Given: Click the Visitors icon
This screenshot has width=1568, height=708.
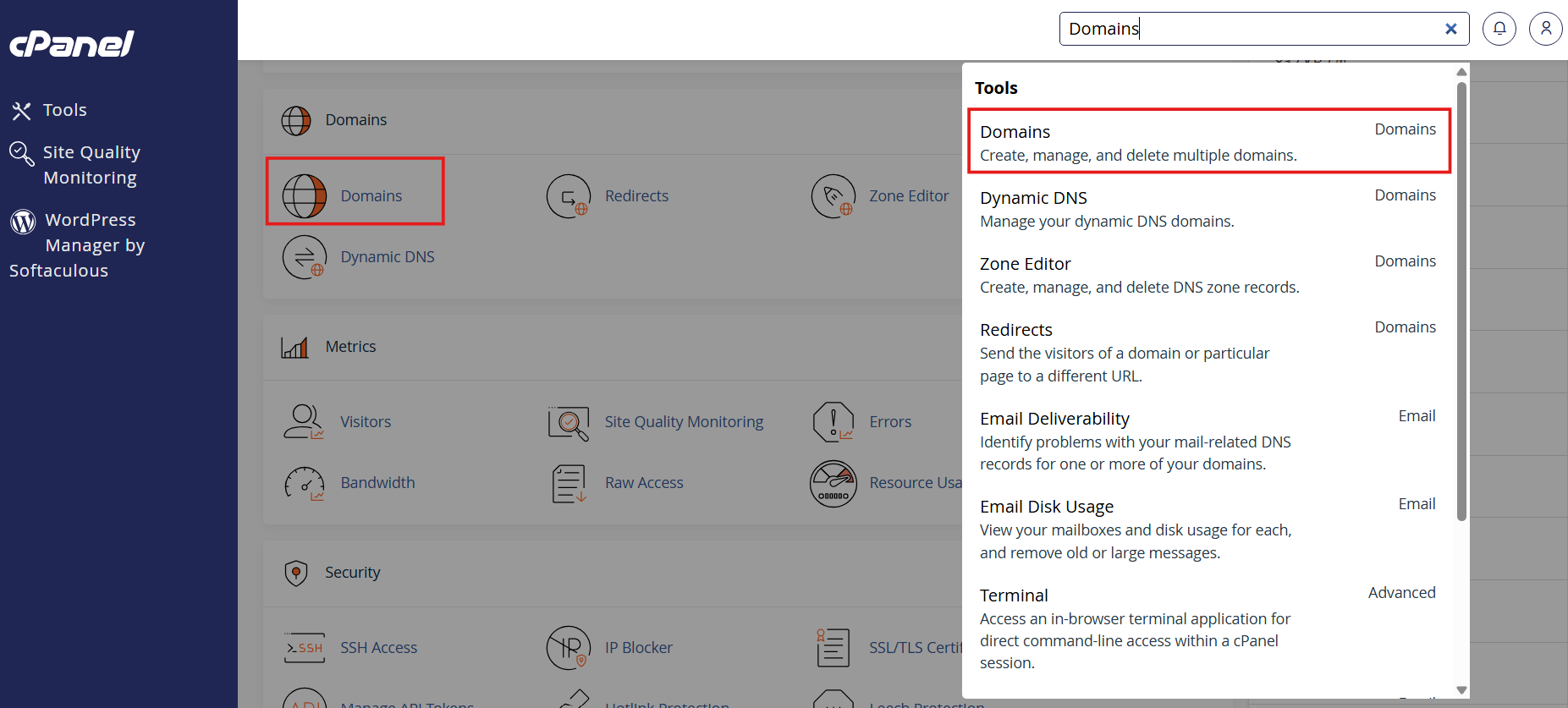Looking at the screenshot, I should point(305,422).
